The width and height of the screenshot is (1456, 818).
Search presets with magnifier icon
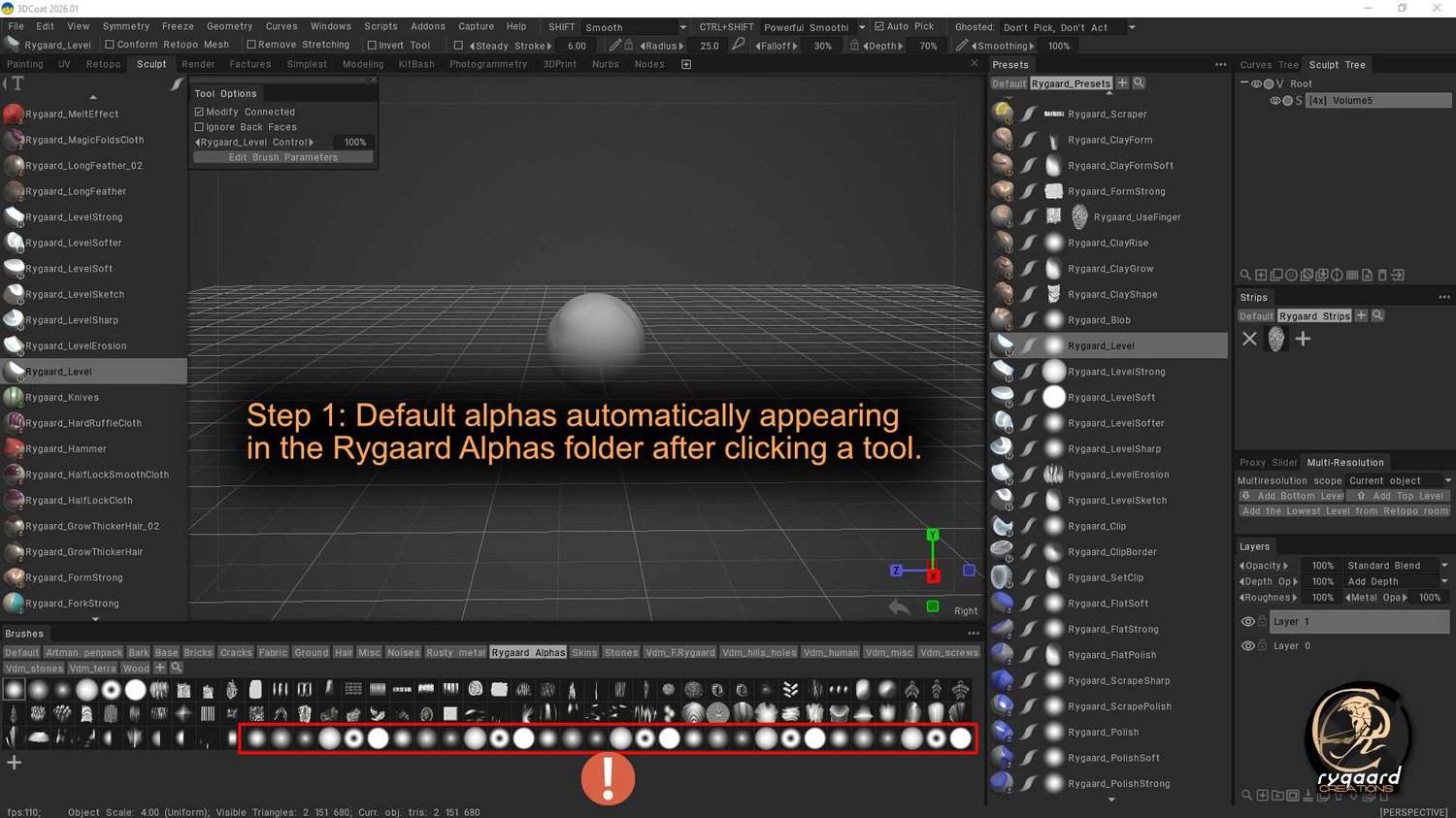point(1139,83)
